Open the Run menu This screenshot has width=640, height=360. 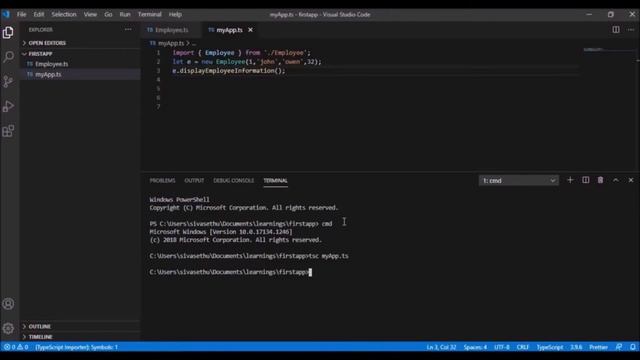click(x=125, y=14)
